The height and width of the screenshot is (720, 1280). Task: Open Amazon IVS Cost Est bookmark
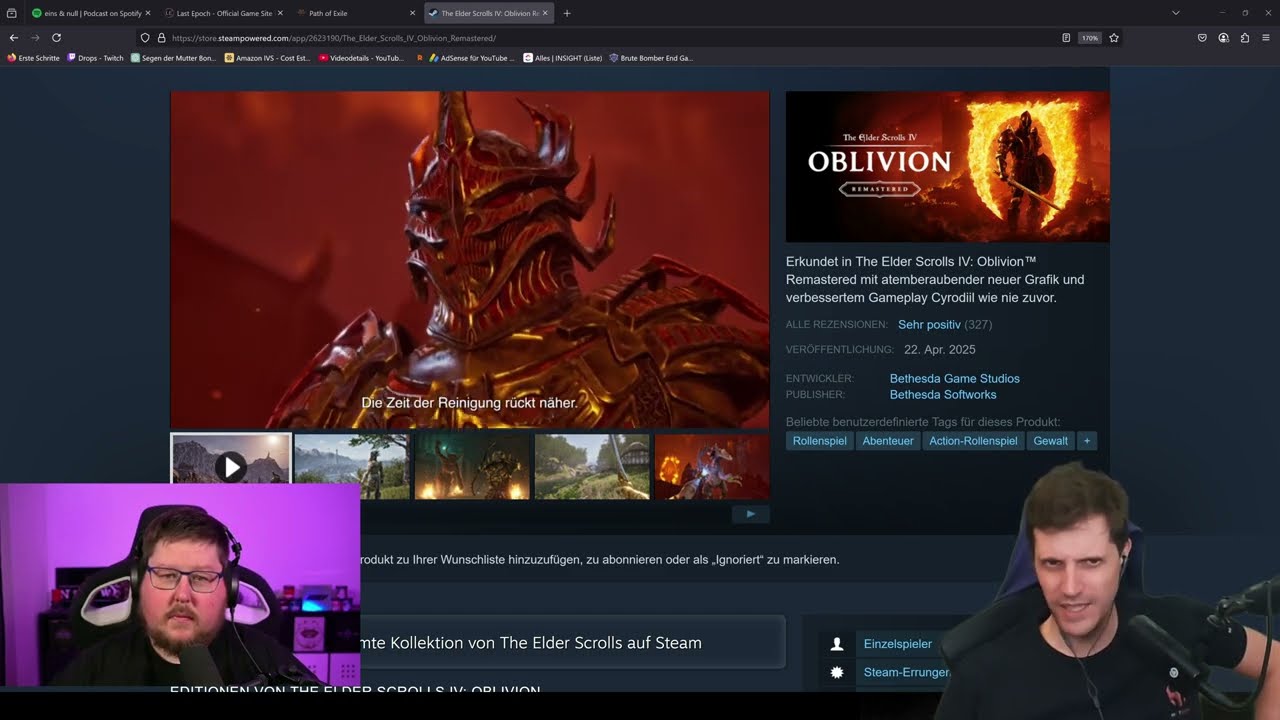(x=267, y=58)
